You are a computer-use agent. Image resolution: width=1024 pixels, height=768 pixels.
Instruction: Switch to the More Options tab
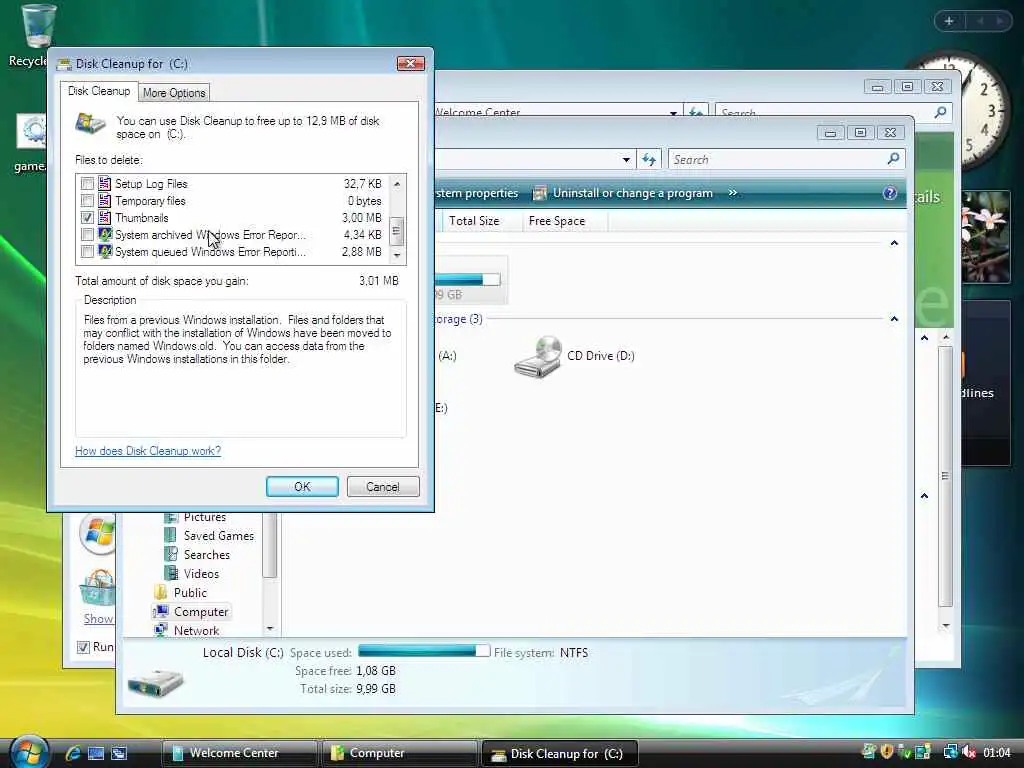click(x=174, y=93)
